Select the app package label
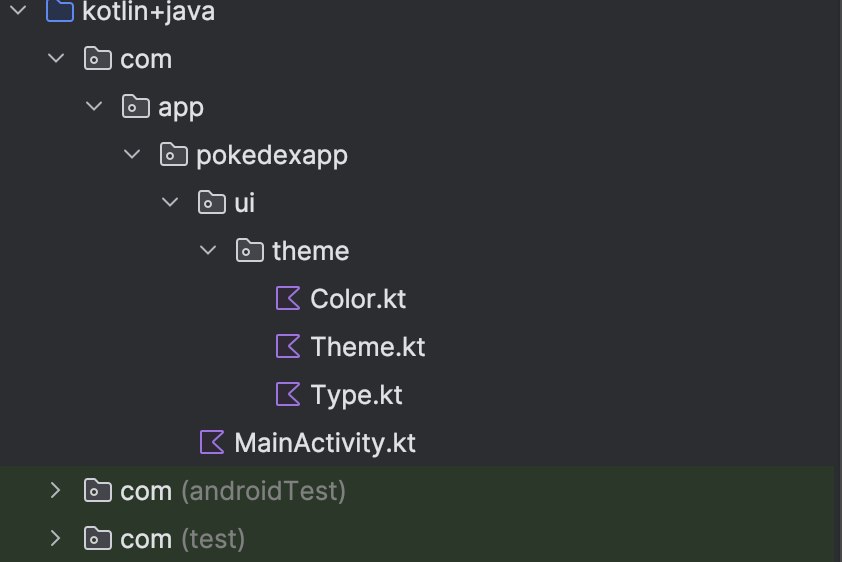The image size is (842, 562). point(181,106)
